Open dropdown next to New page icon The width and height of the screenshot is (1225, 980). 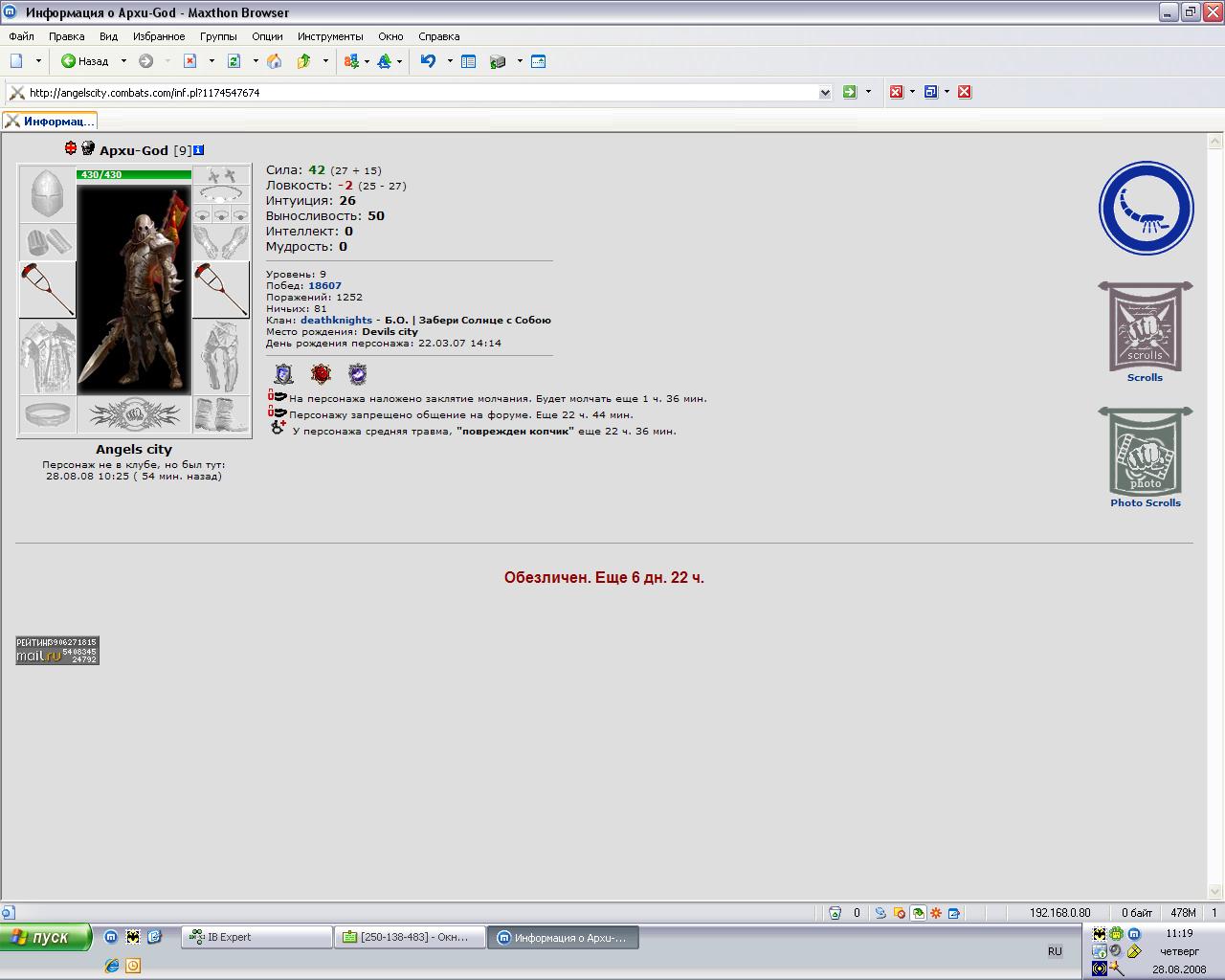point(38,61)
